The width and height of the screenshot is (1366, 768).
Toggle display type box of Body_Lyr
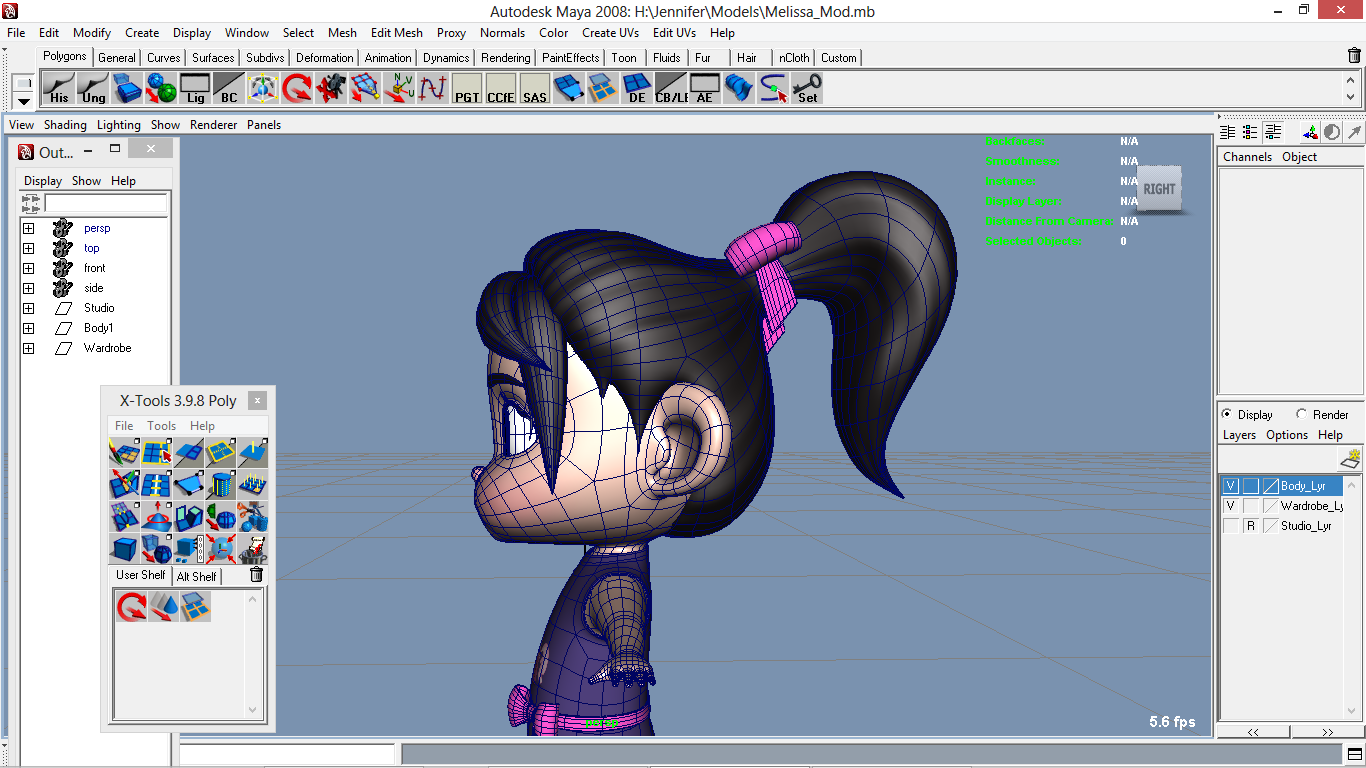click(1250, 486)
